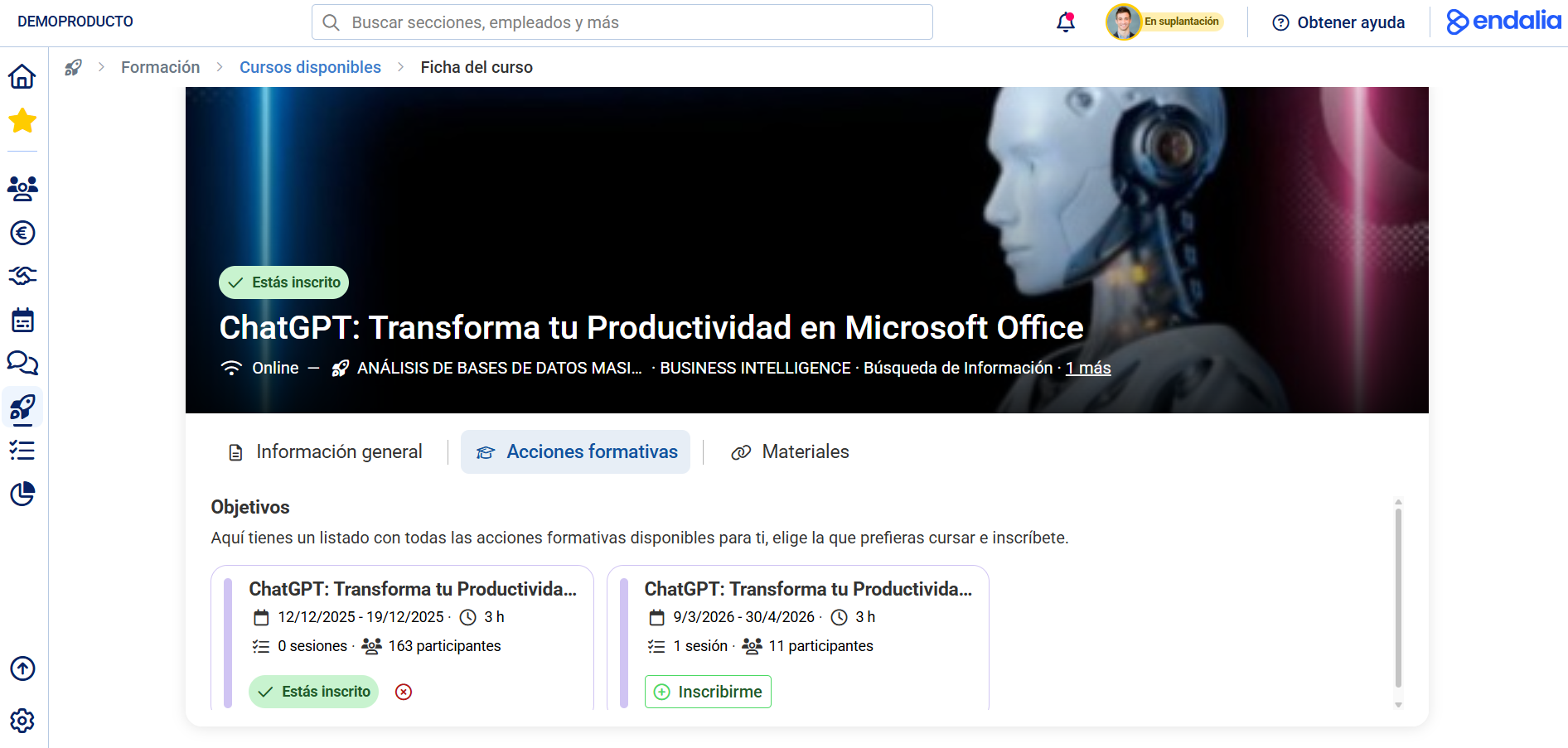Screen dimensions: 1568x748
Task: Expand categories with '1 más' link
Action: click(1088, 368)
